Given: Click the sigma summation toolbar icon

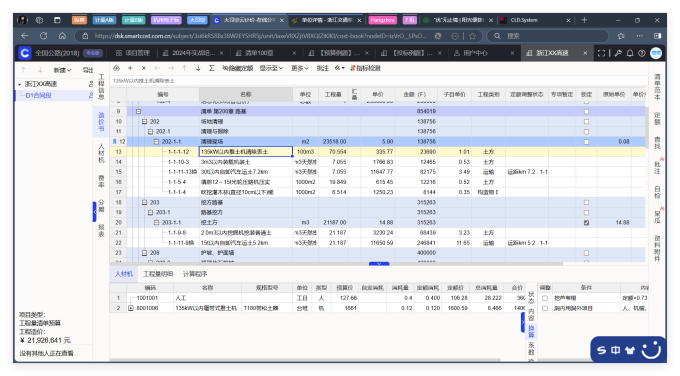Looking at the screenshot, I should pyautogui.click(x=212, y=68).
